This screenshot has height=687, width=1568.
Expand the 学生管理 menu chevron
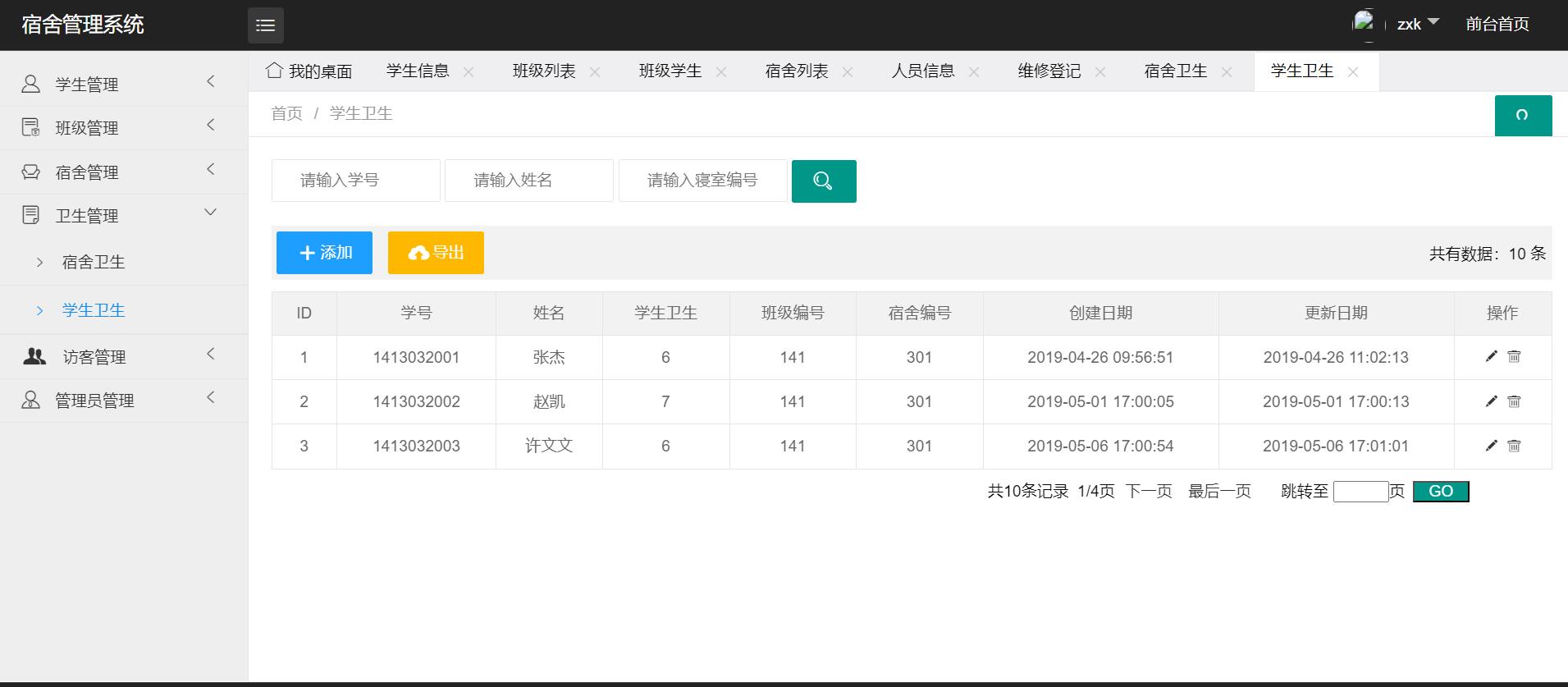(211, 81)
